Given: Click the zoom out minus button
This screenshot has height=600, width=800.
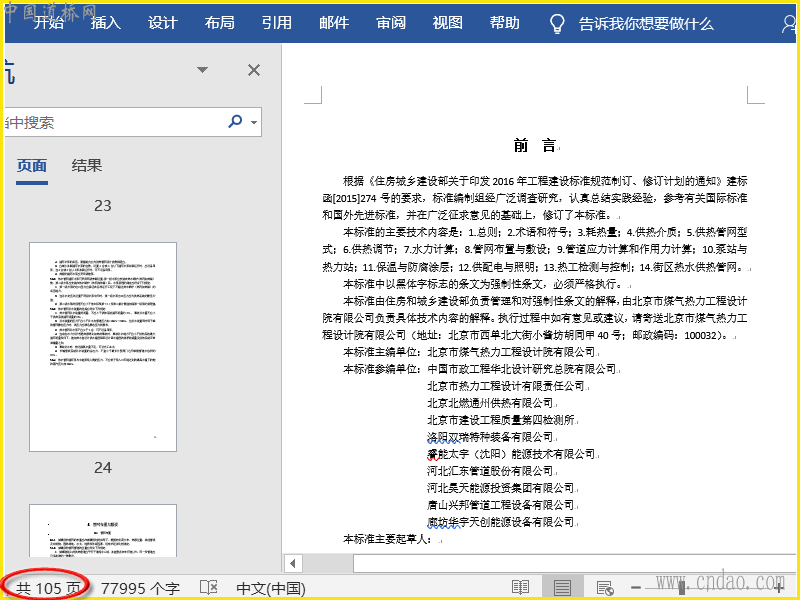Looking at the screenshot, I should 636,588.
